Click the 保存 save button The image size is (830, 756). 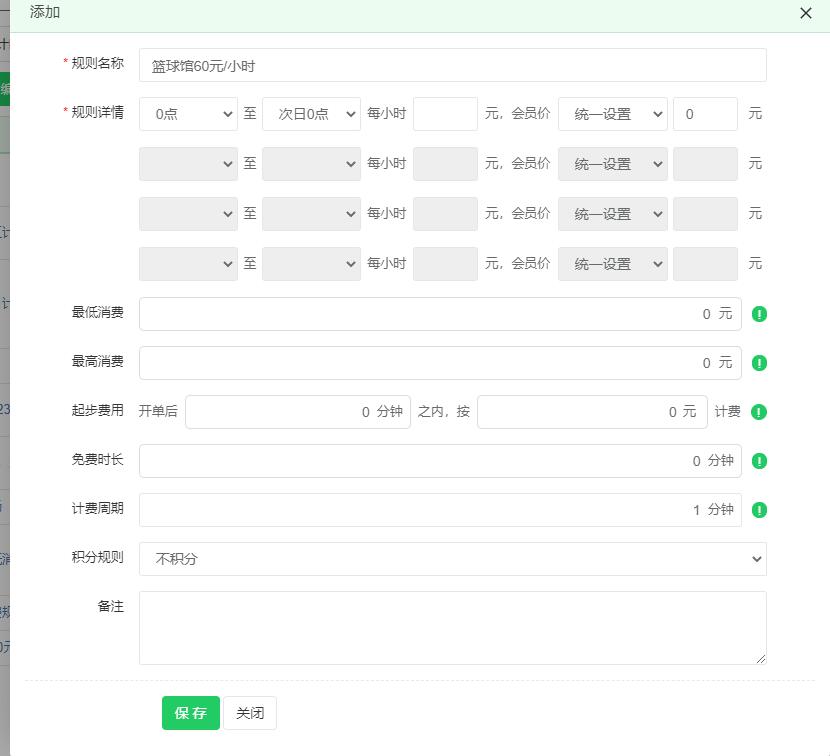pyautogui.click(x=190, y=713)
